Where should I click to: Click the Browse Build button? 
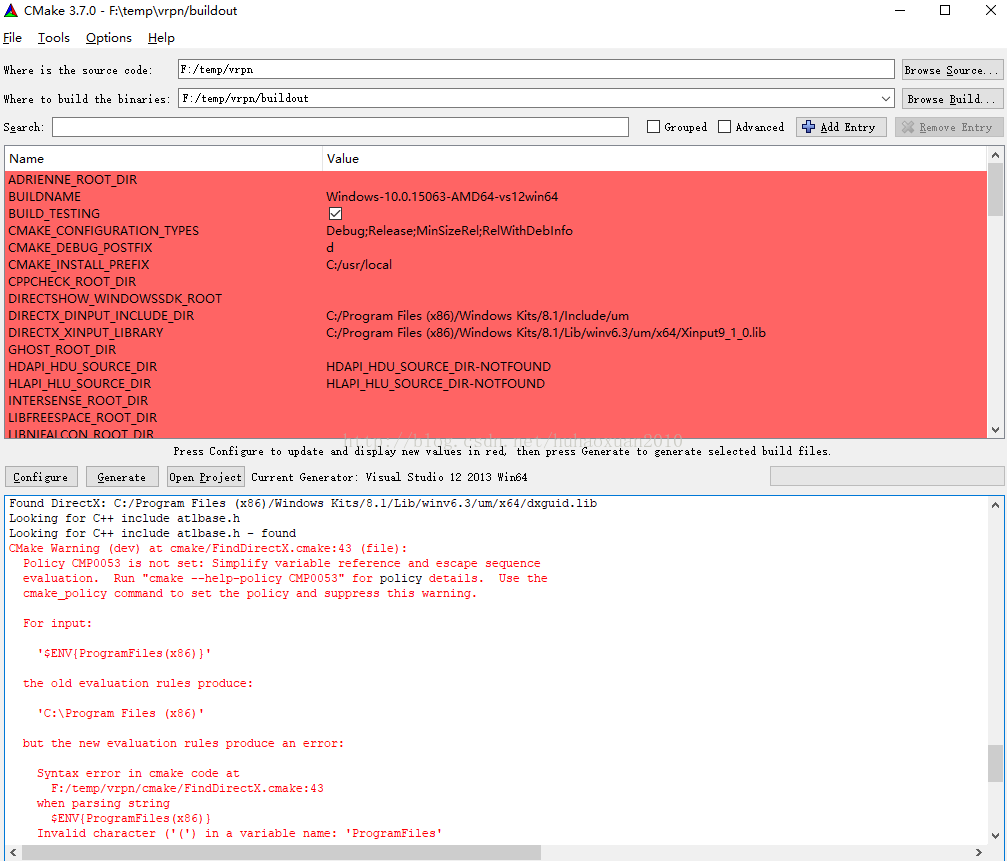click(952, 99)
